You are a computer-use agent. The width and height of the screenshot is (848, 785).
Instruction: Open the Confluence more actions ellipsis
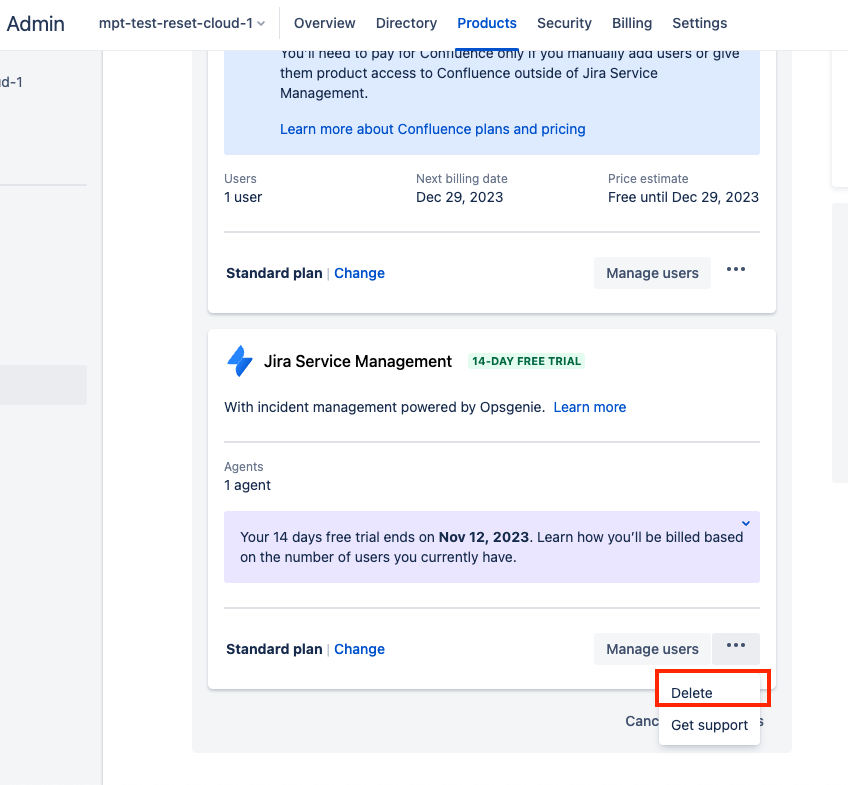[736, 269]
